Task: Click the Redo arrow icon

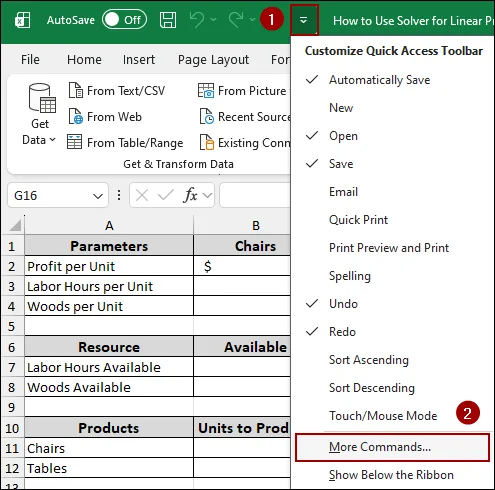Action: (x=236, y=20)
